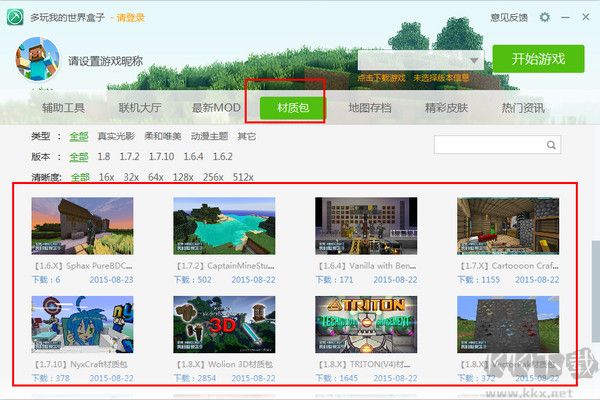The width and height of the screenshot is (600, 400).
Task: Go to the 地图存档 tab
Action: (370, 108)
